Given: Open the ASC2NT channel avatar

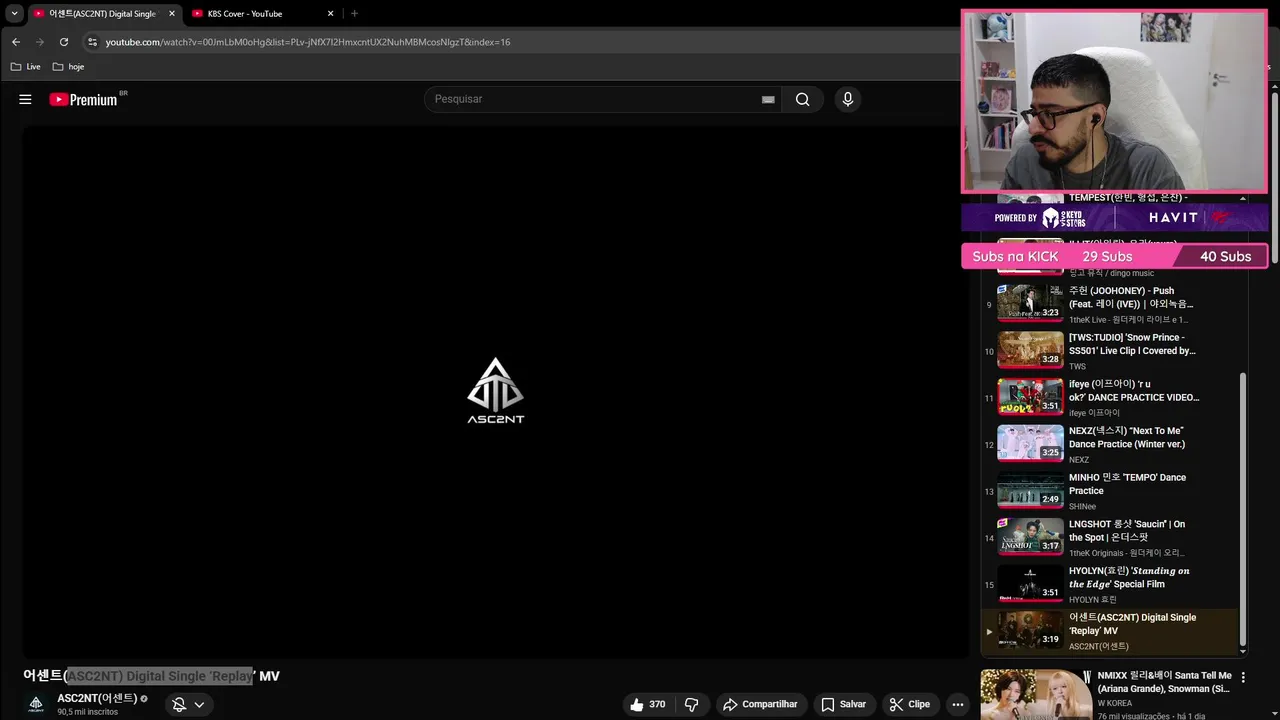Looking at the screenshot, I should pos(36,704).
